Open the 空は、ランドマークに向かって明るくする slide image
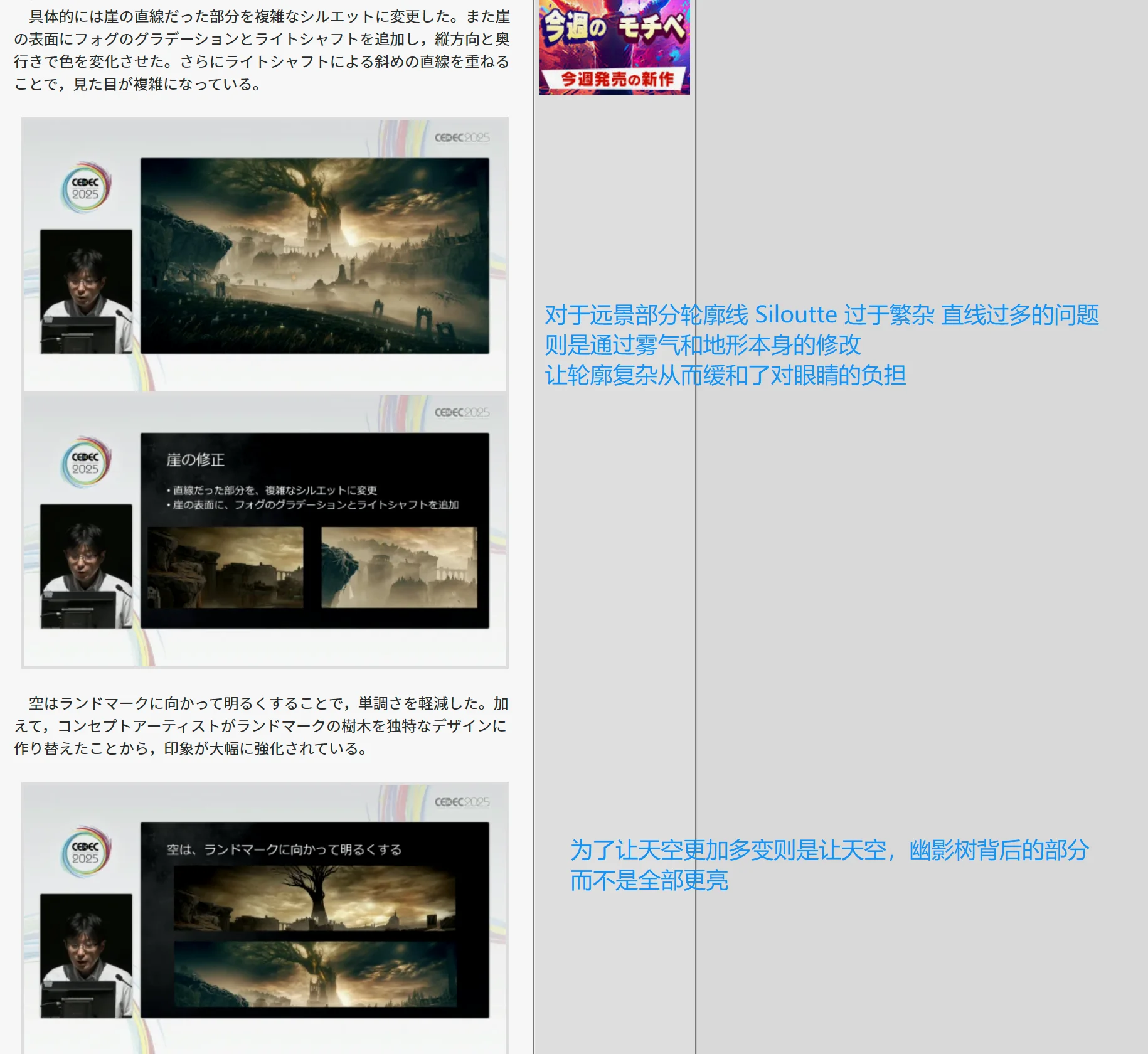Screen dimensions: 1148x1054 click(x=265, y=919)
